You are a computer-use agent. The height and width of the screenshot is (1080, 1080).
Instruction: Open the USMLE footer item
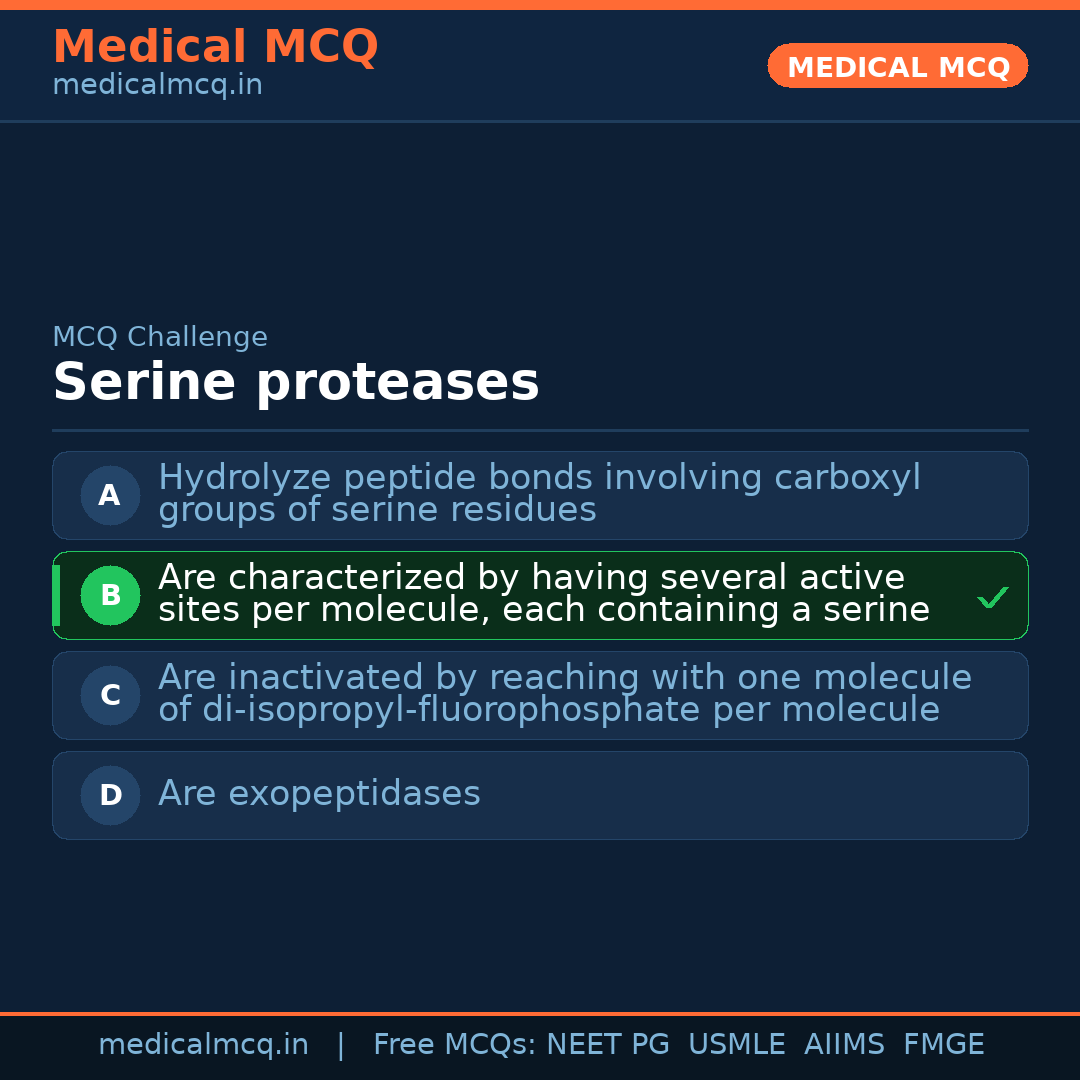[x=736, y=1045]
